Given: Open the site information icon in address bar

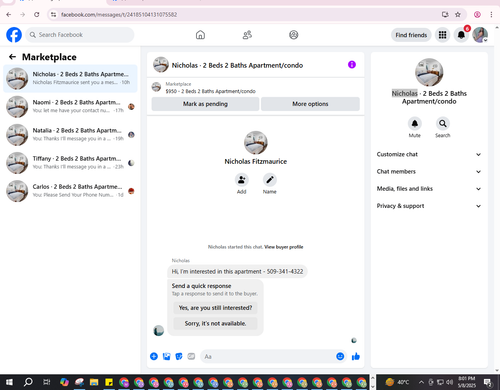Looking at the screenshot, I should (53, 14).
